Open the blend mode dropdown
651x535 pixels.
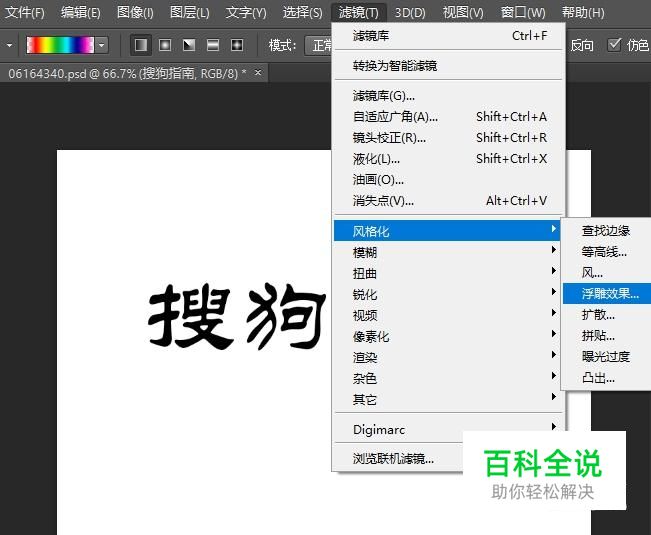pos(319,45)
